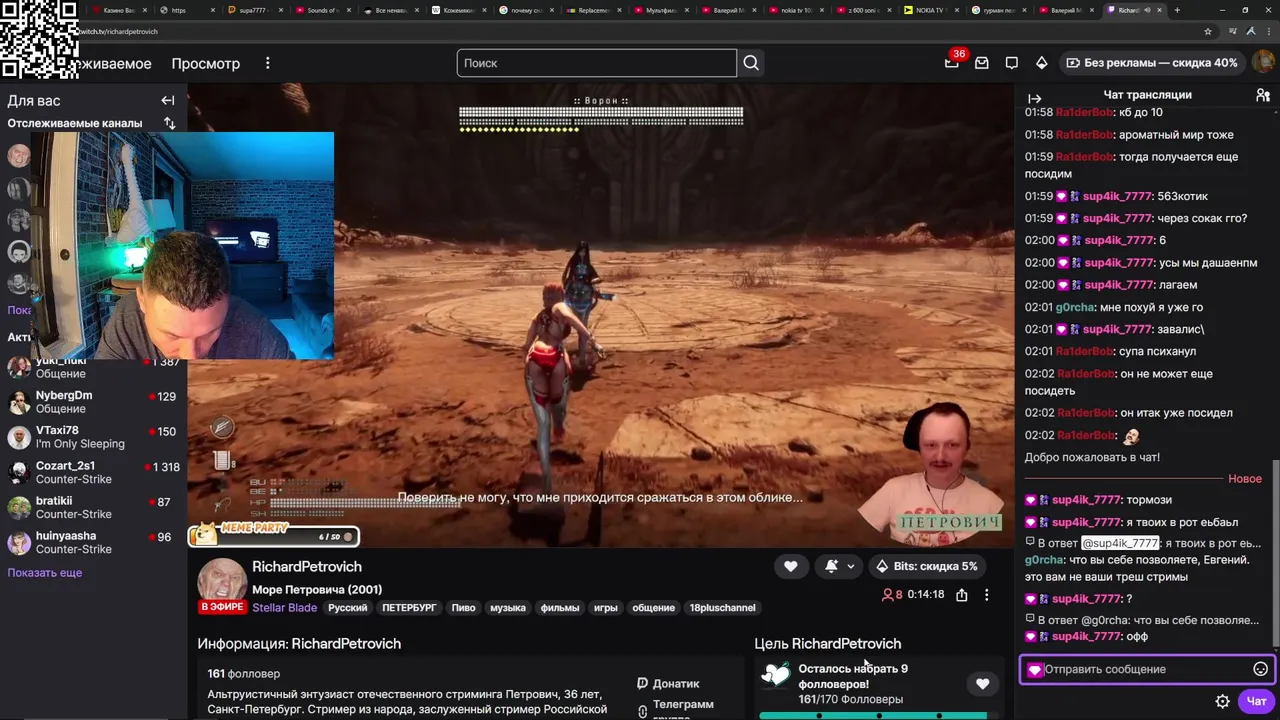Click the heart on the follower goal

pyautogui.click(x=982, y=684)
